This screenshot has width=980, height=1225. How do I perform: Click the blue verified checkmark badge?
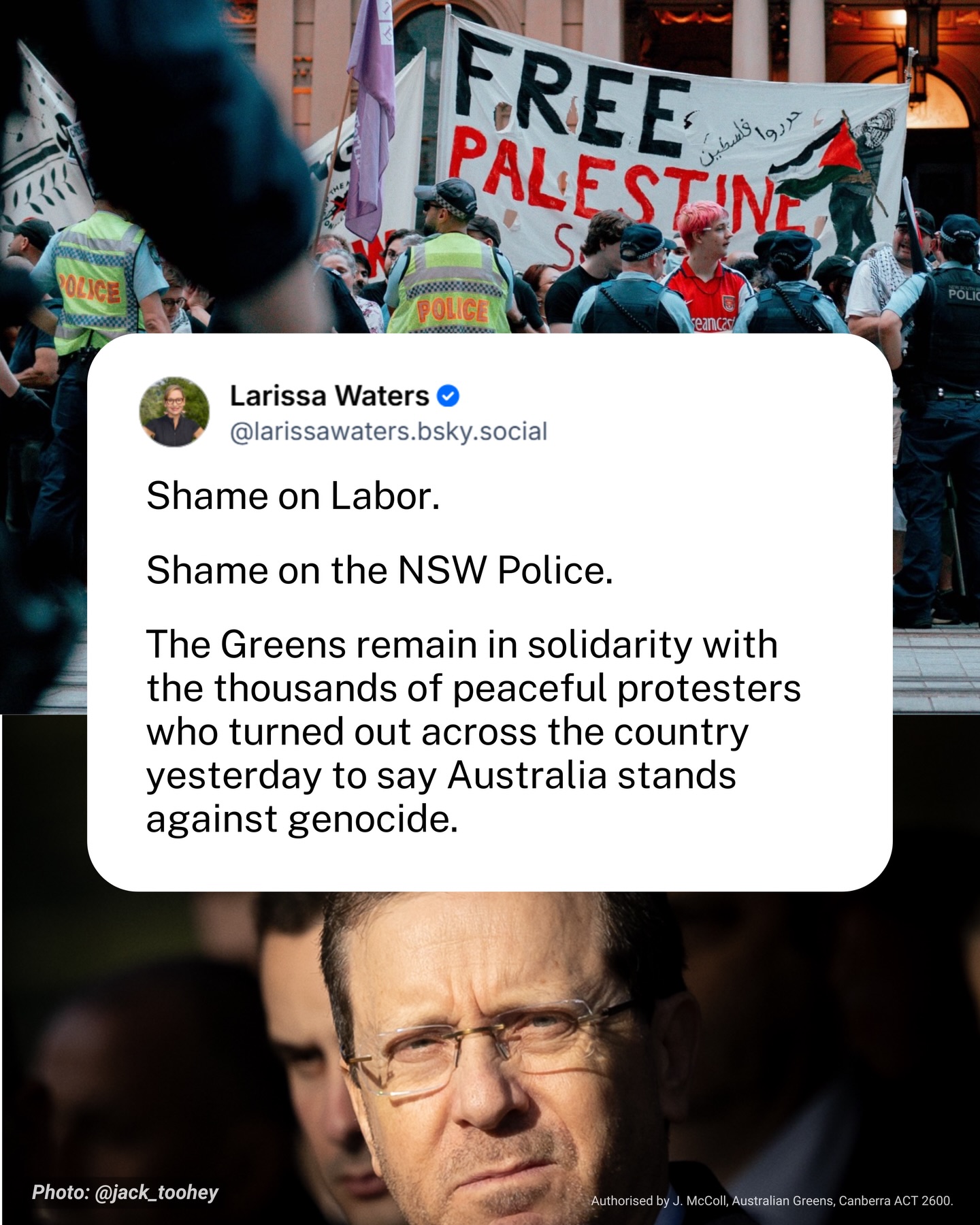click(x=447, y=395)
